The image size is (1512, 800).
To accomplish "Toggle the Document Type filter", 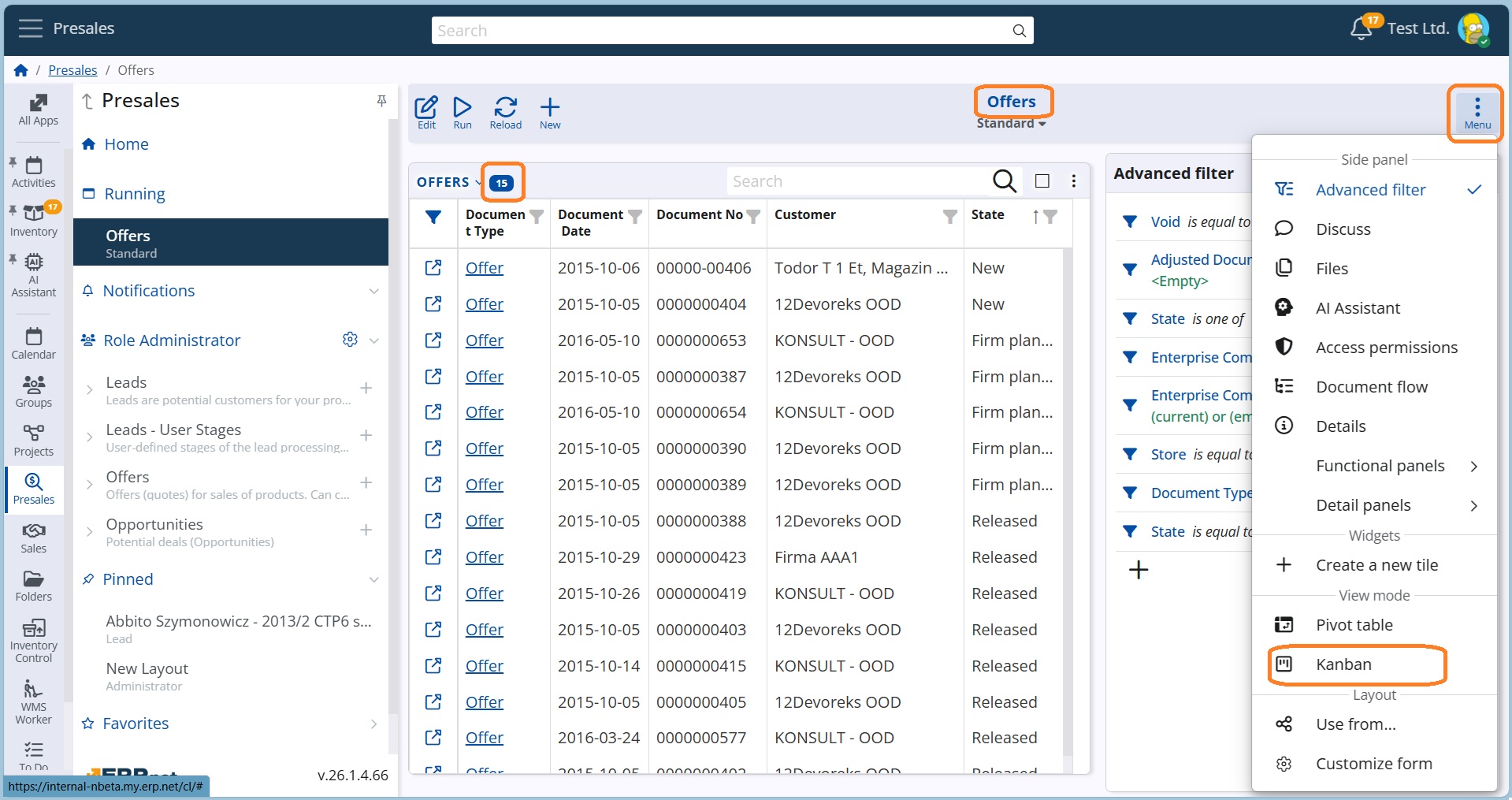I will pos(1130,493).
